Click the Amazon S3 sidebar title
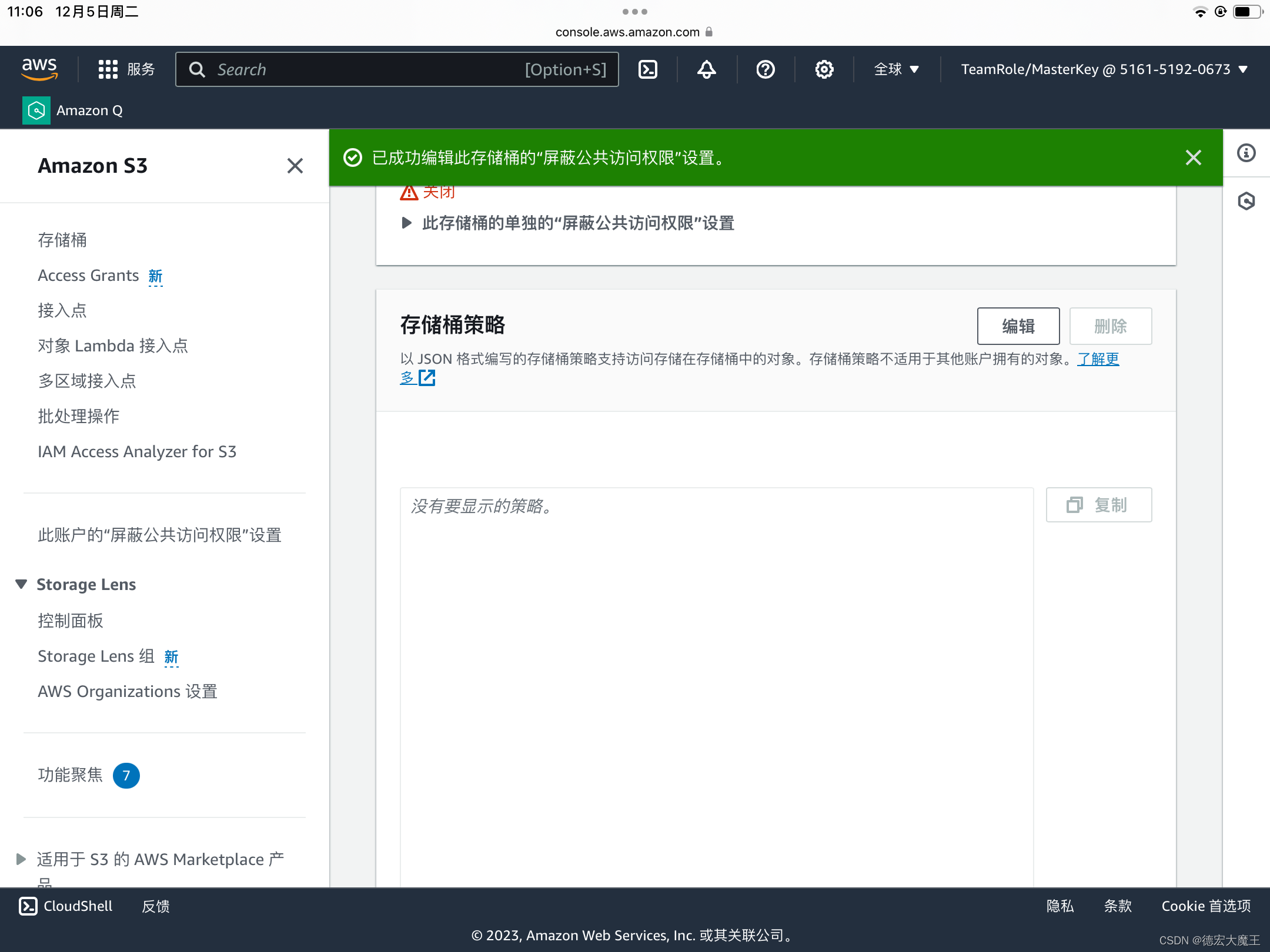The width and height of the screenshot is (1270, 952). tap(92, 166)
